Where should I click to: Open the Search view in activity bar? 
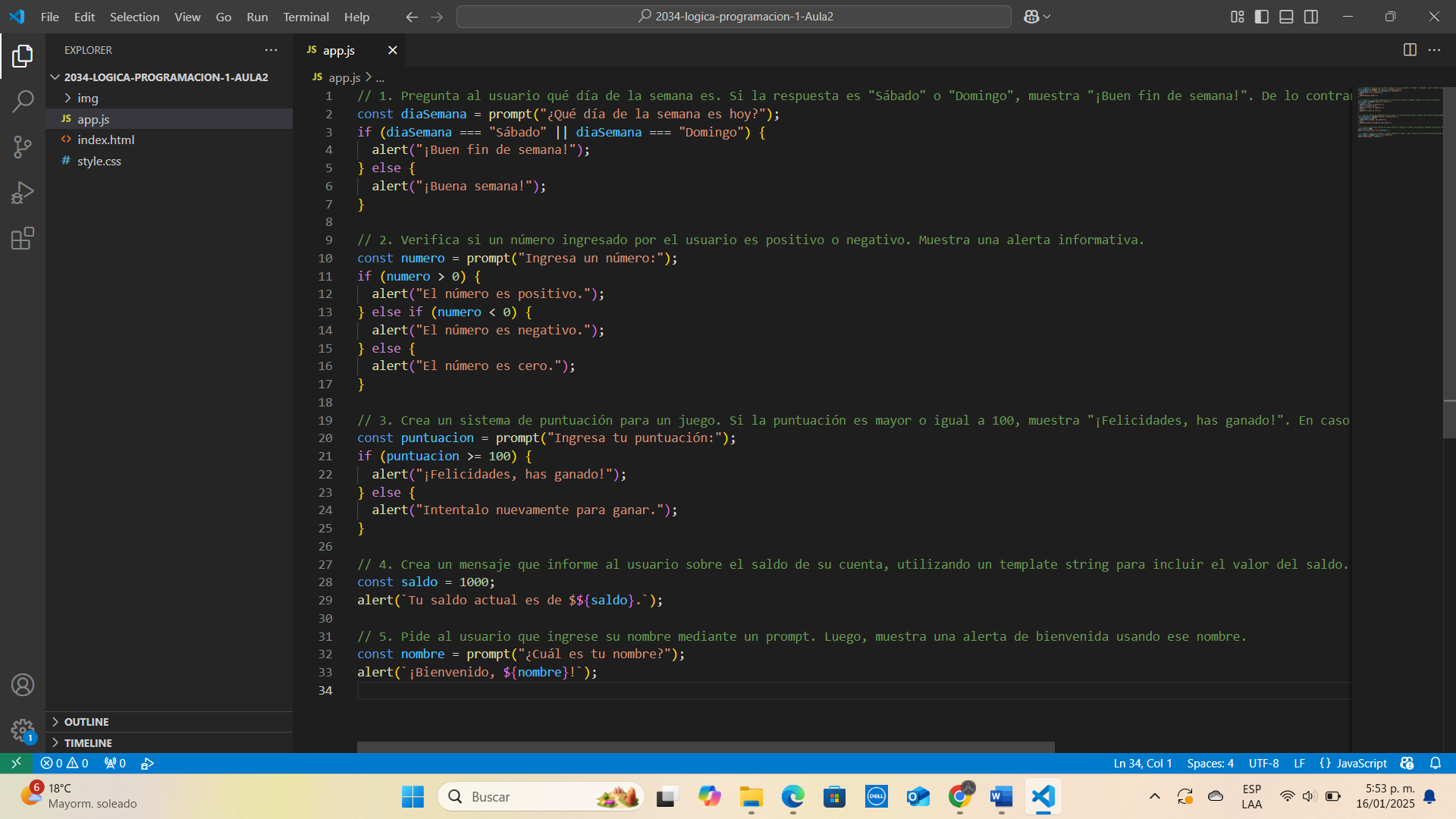click(23, 101)
